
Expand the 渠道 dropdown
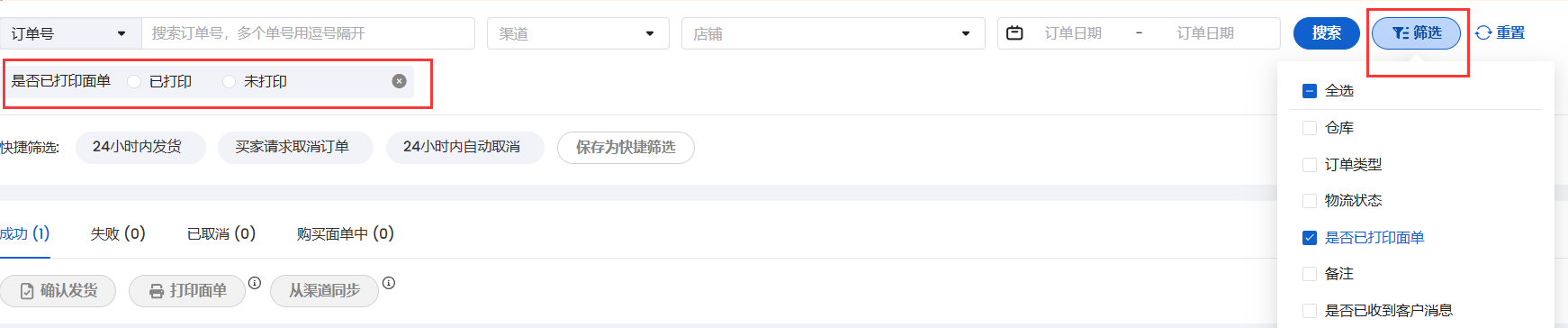coord(578,33)
